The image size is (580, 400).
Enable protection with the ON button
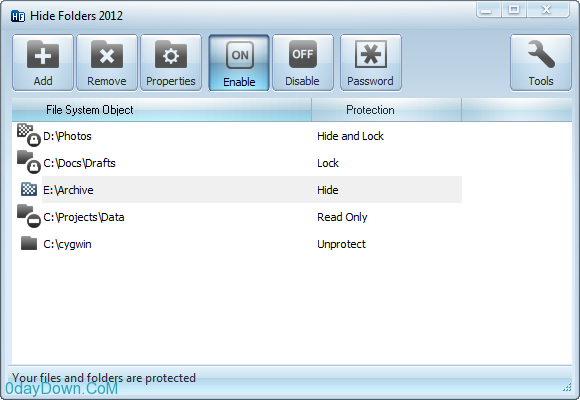(239, 63)
